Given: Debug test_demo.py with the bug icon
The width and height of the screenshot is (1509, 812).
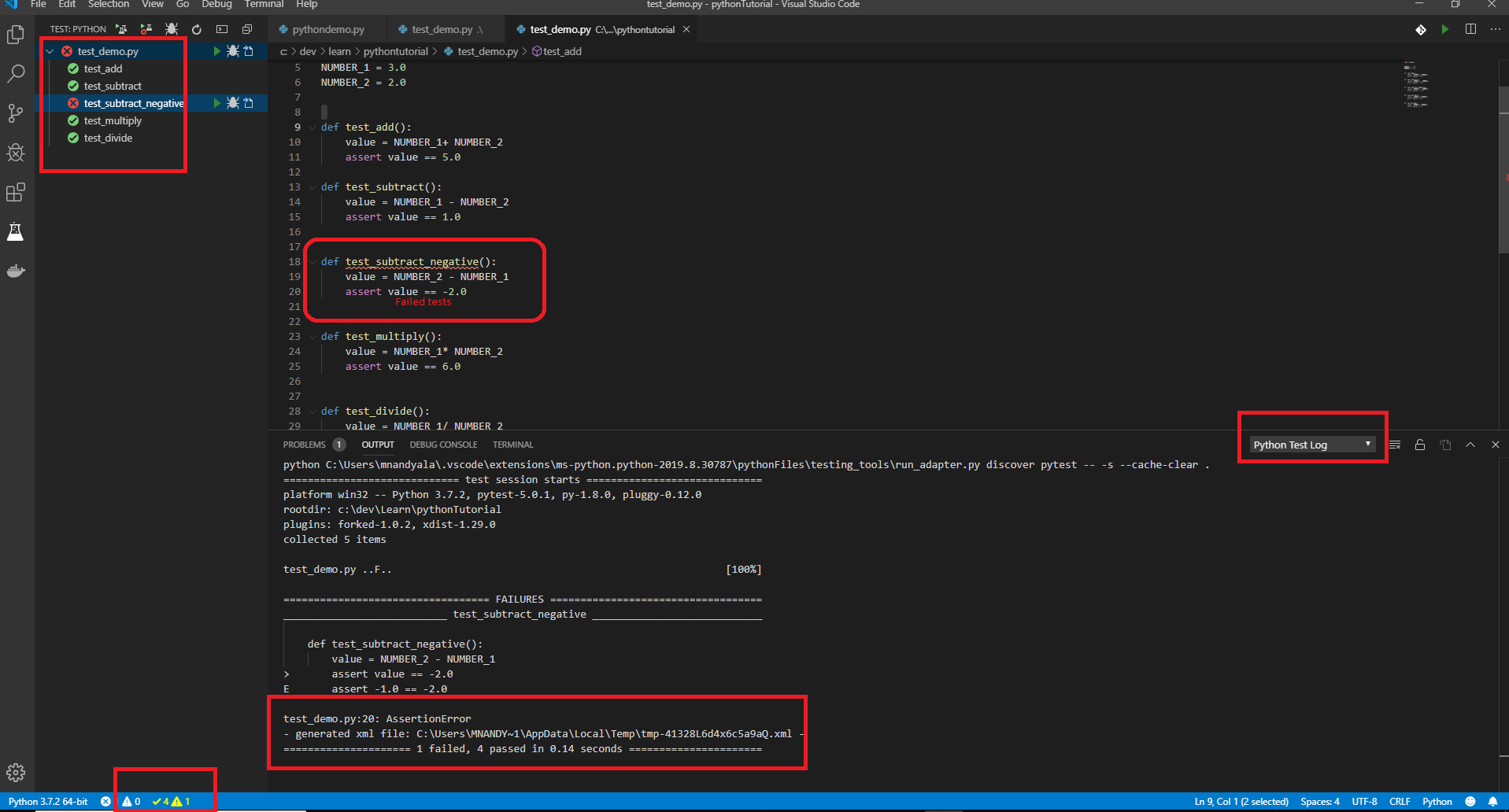Looking at the screenshot, I should (x=233, y=51).
